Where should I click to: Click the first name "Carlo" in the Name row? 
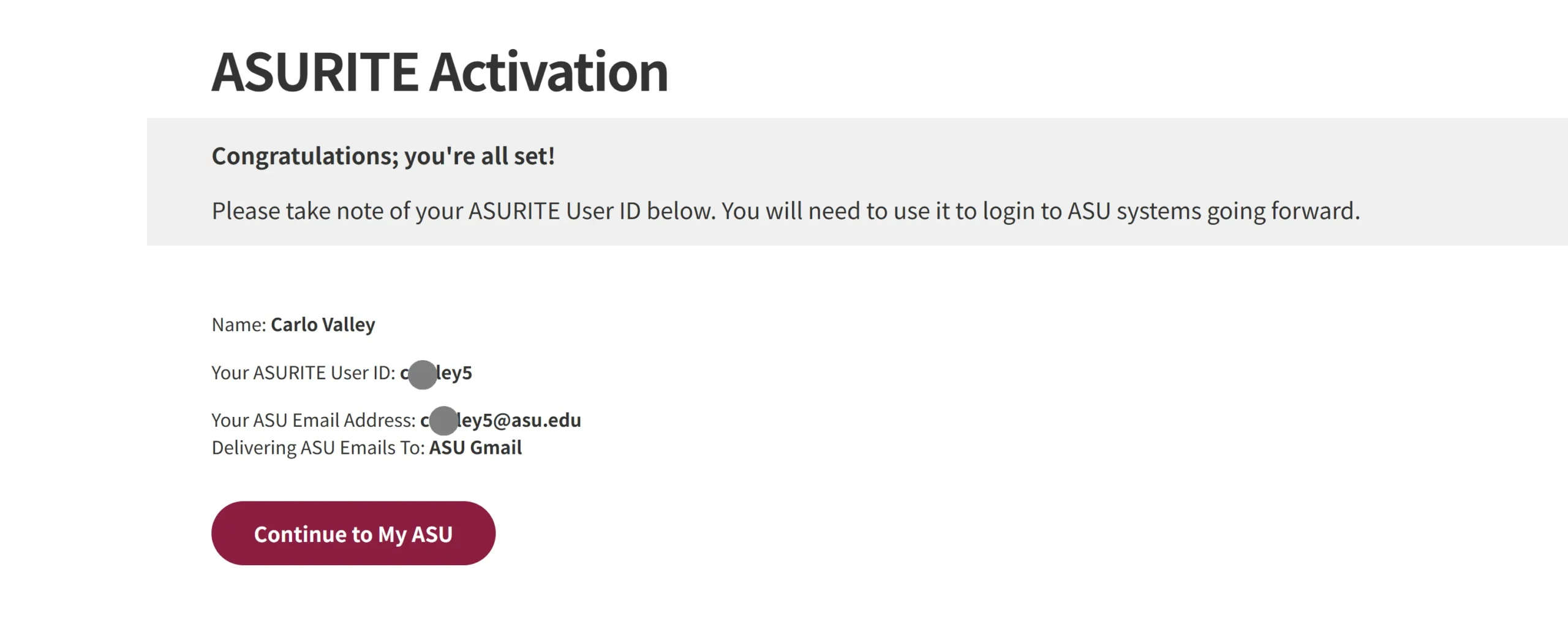(294, 325)
